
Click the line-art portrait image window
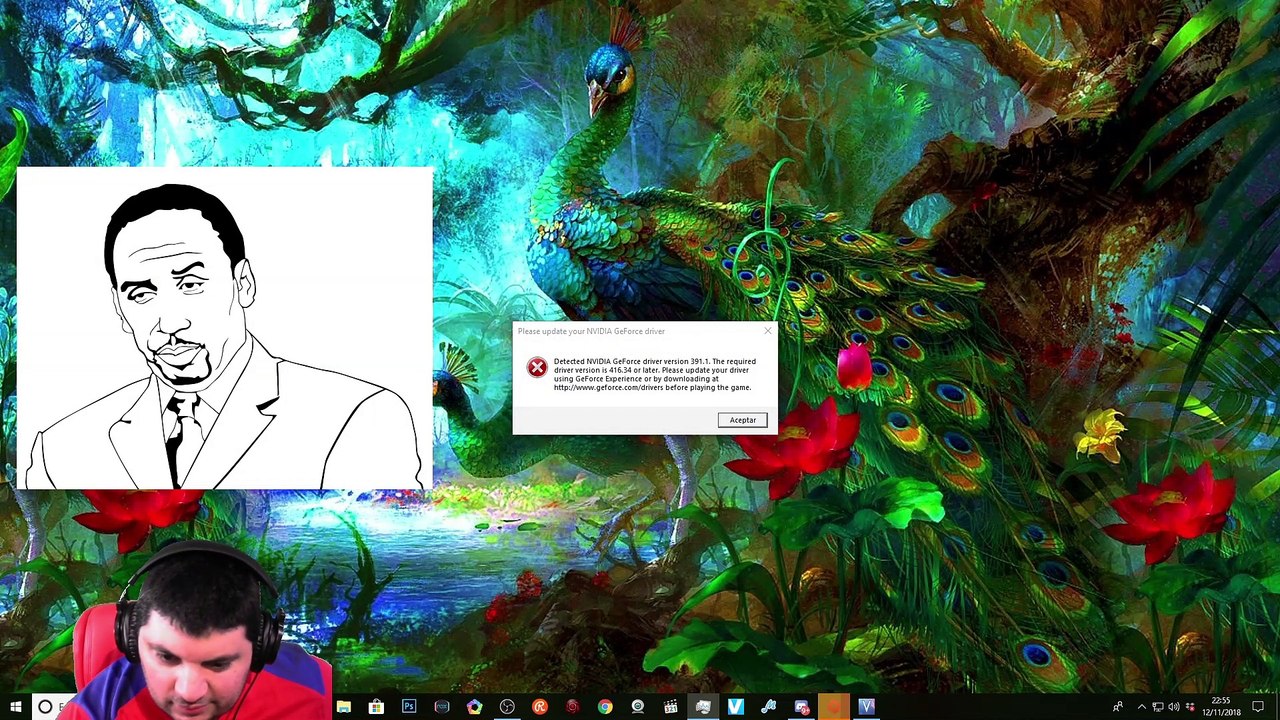[225, 328]
